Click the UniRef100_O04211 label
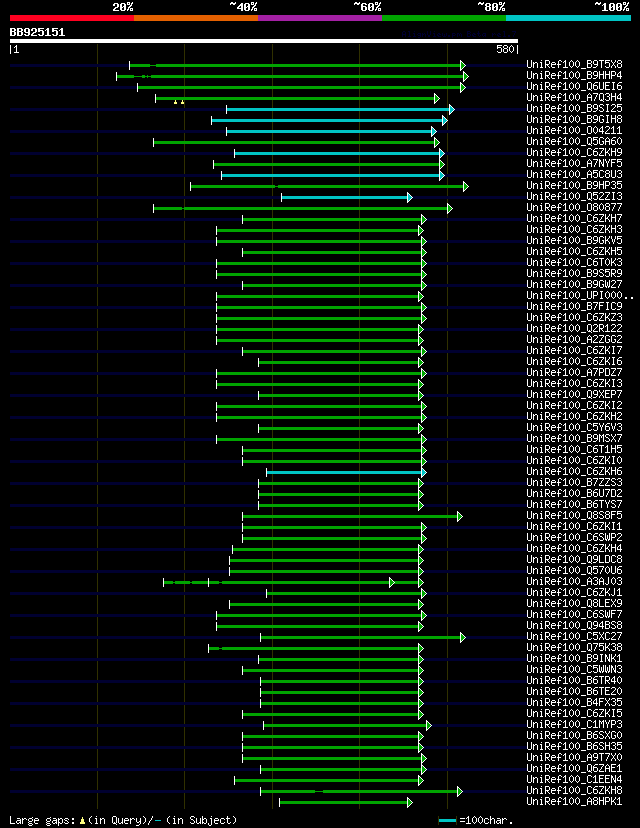Image resolution: width=640 pixels, height=828 pixels. (x=574, y=130)
